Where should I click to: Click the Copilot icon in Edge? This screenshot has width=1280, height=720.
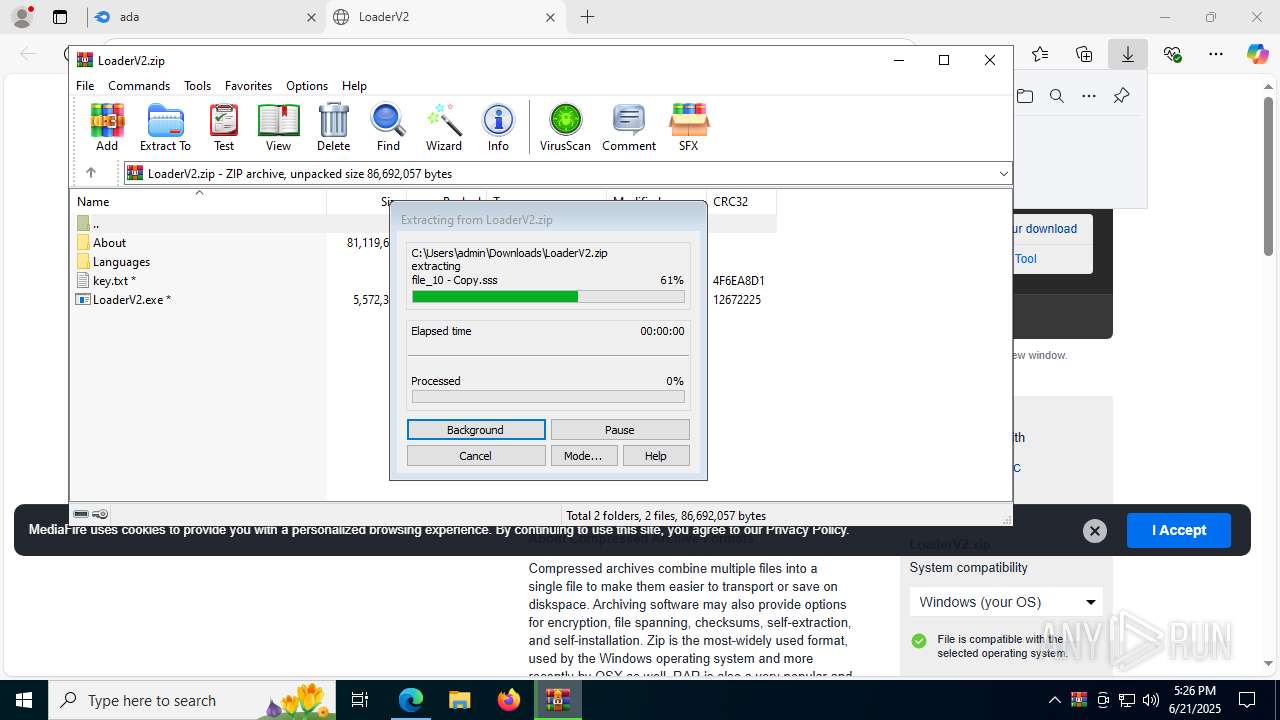[x=1257, y=54]
